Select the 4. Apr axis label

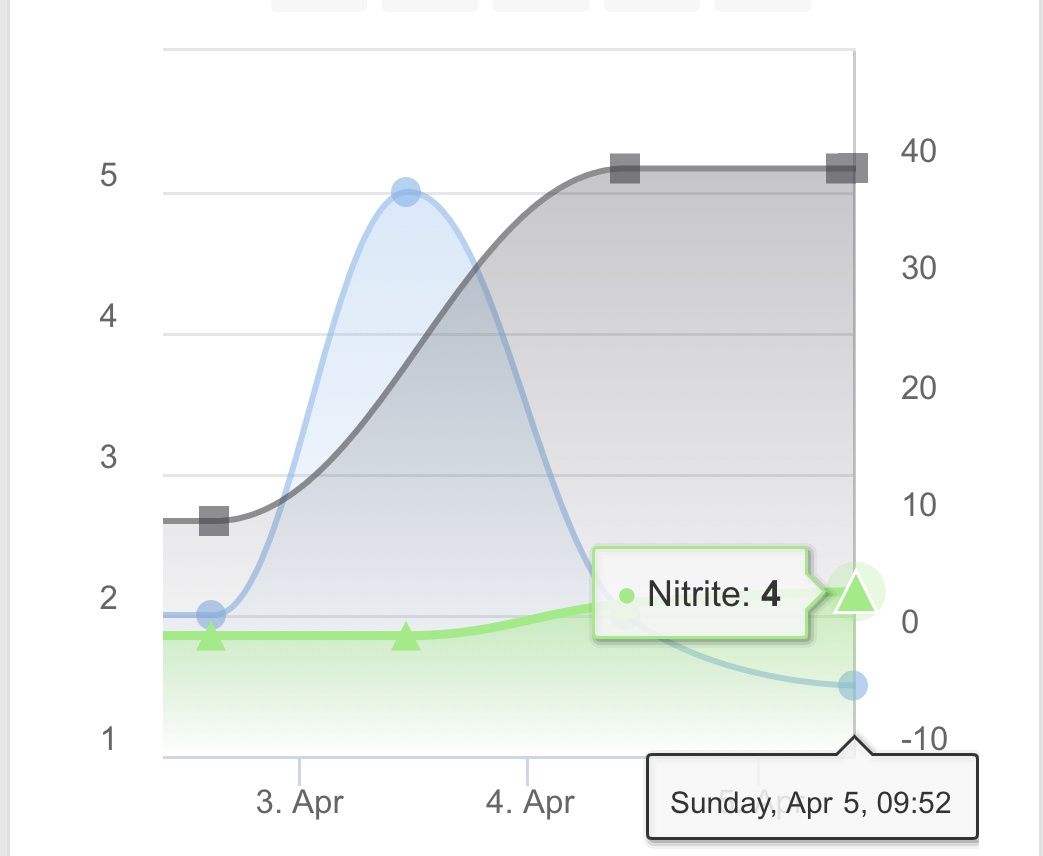pyautogui.click(x=530, y=801)
